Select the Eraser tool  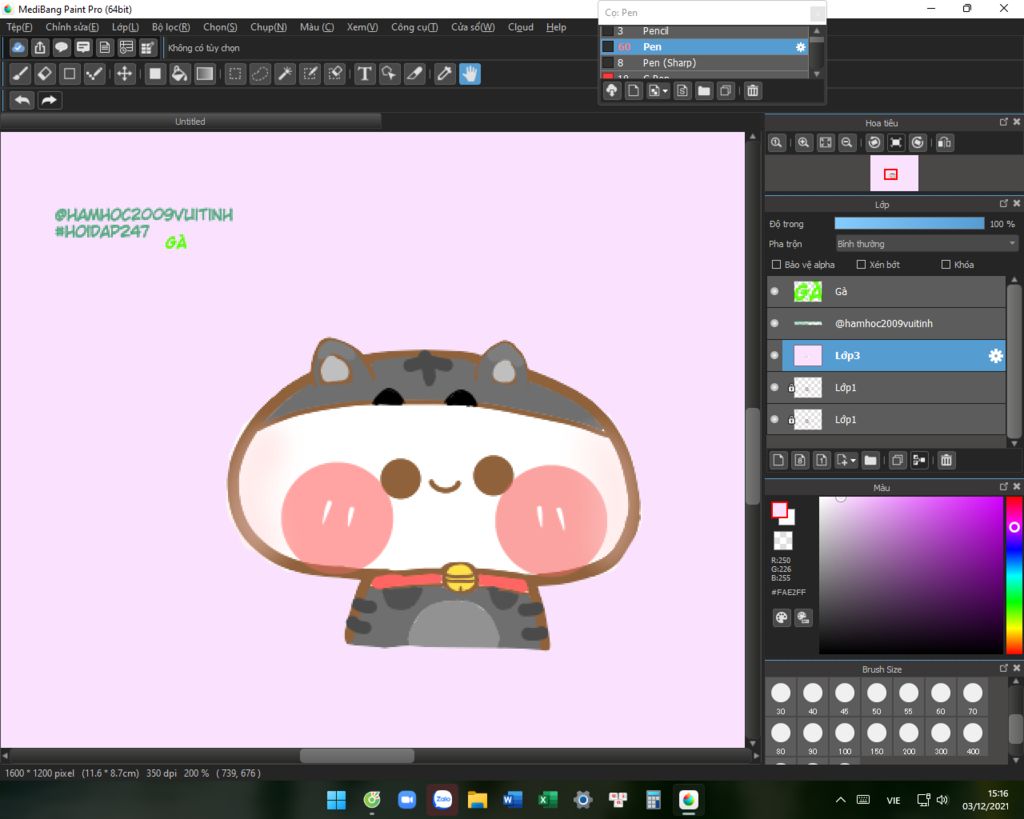click(45, 74)
